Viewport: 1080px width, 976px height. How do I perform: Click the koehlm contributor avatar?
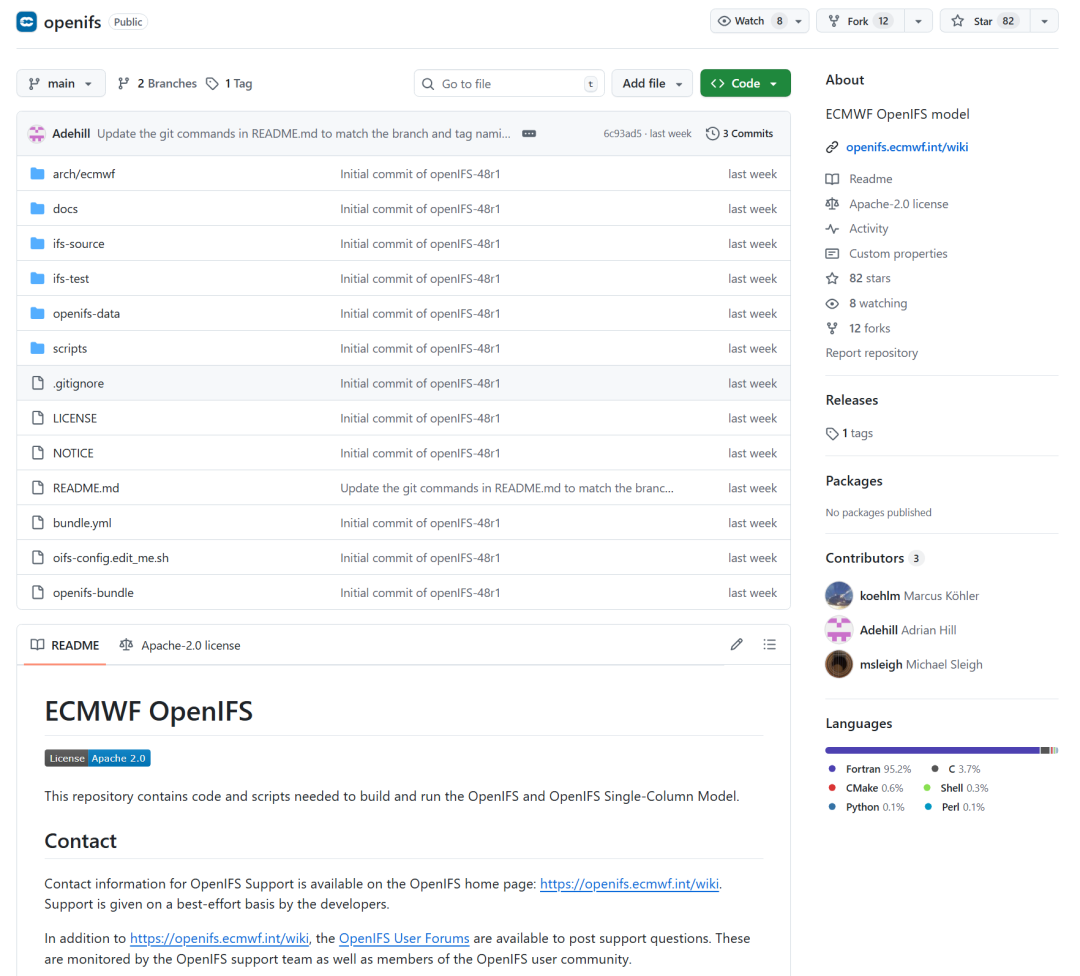pyautogui.click(x=839, y=596)
